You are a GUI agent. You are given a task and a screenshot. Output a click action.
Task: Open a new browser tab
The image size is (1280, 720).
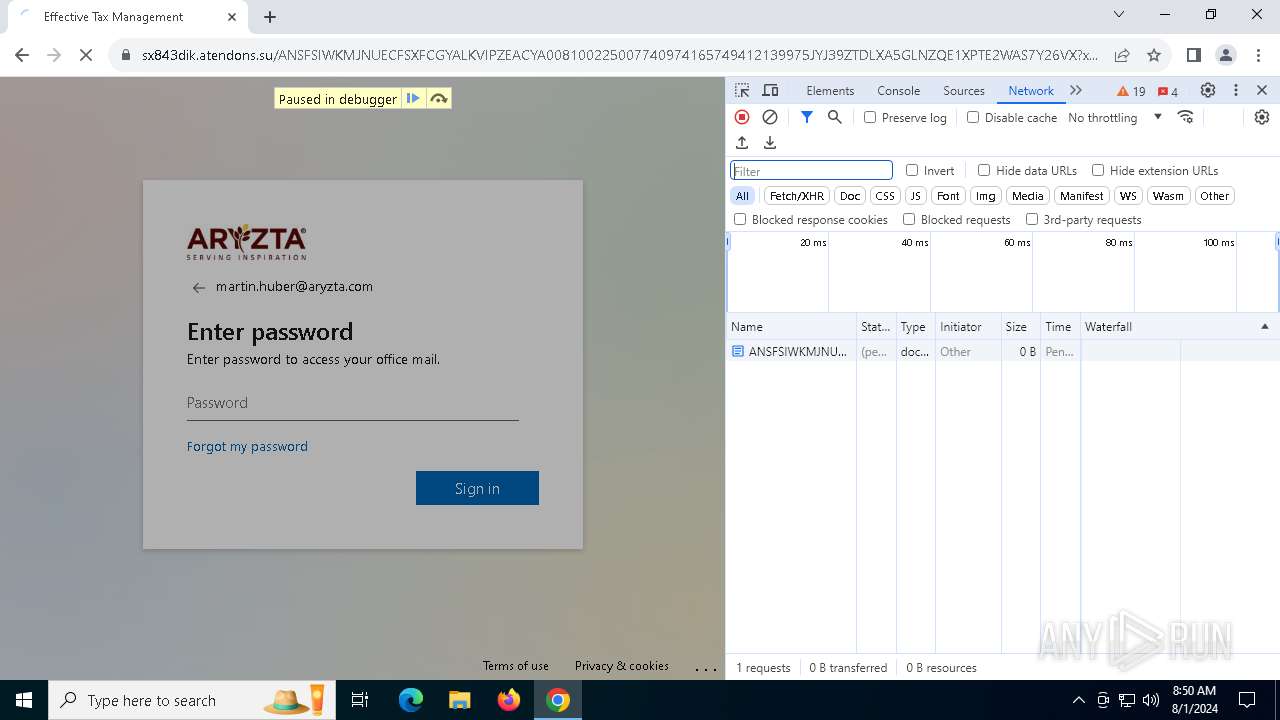coord(270,16)
